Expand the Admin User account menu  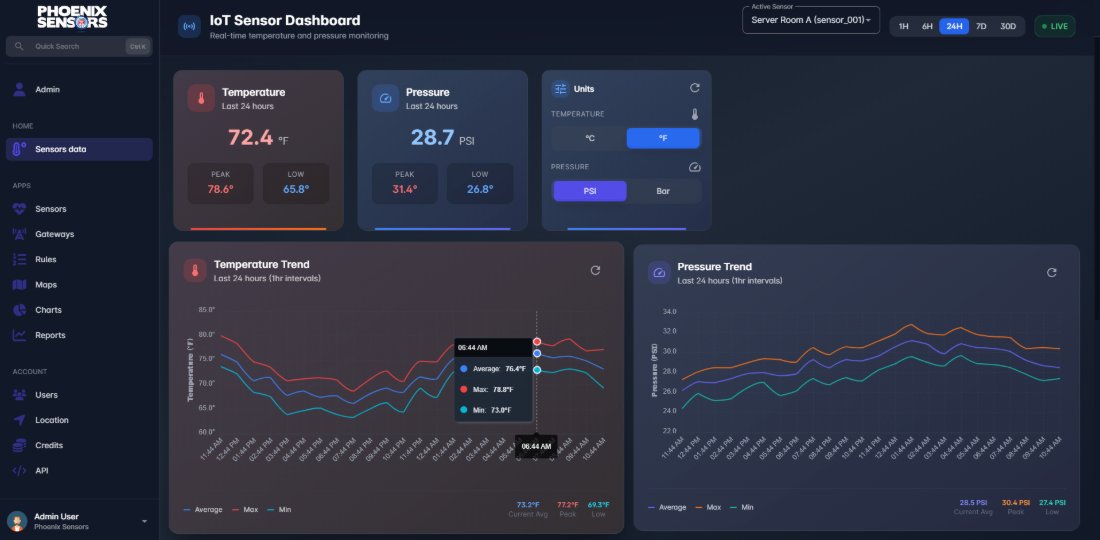click(145, 521)
